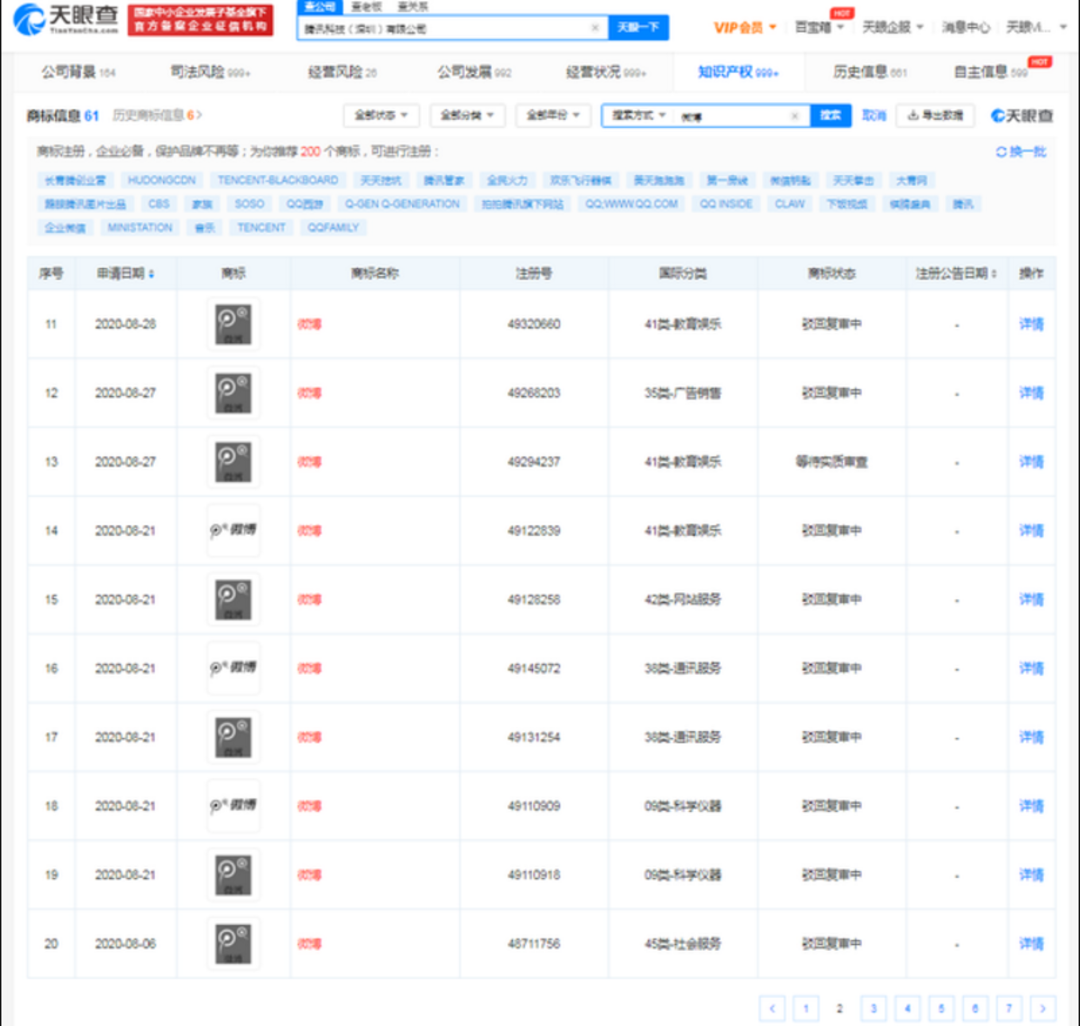The width and height of the screenshot is (1080, 1026).
Task: Click 导出数据 export button
Action: click(x=935, y=116)
